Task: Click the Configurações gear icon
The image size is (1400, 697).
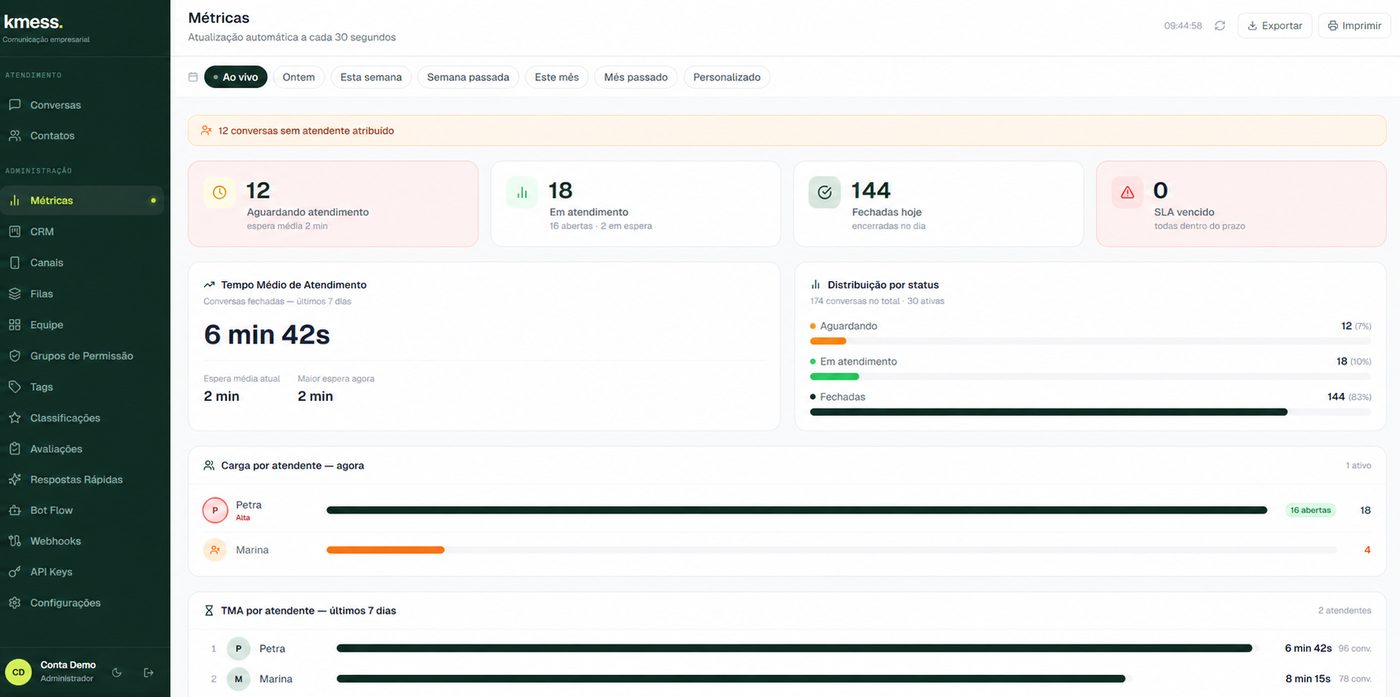Action: point(14,603)
